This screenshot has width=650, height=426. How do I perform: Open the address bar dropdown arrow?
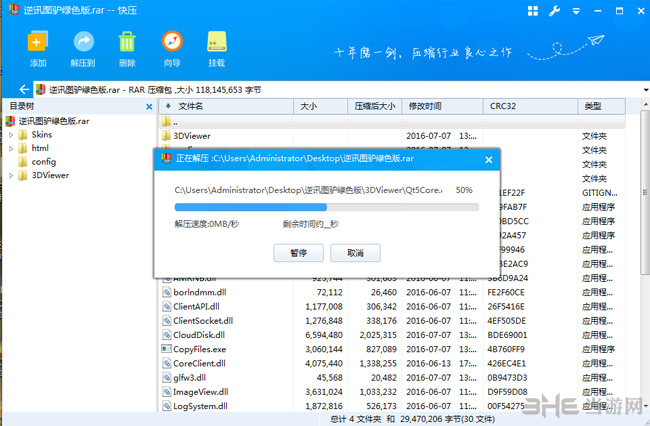click(646, 90)
